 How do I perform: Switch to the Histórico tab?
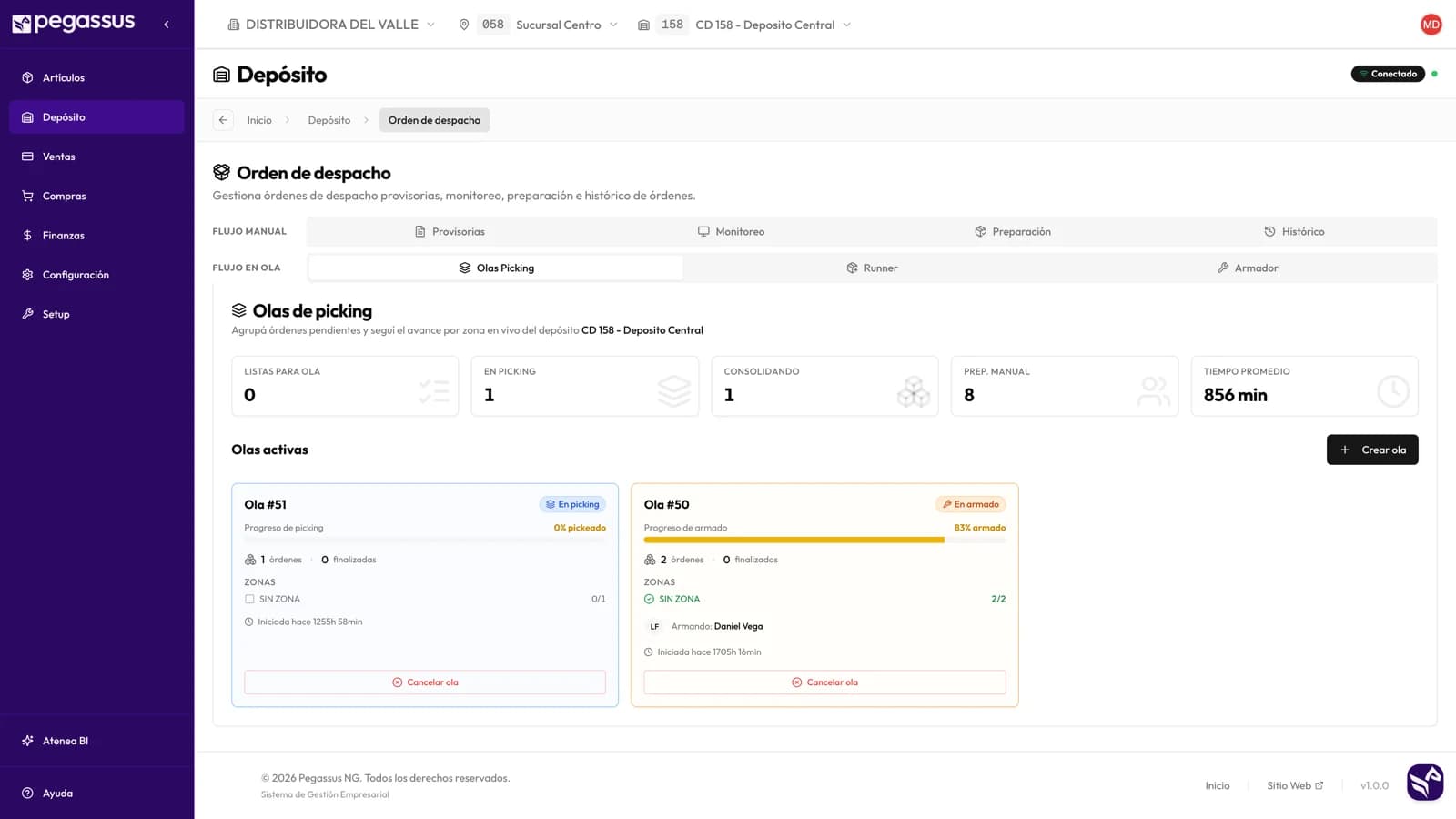click(x=1294, y=231)
